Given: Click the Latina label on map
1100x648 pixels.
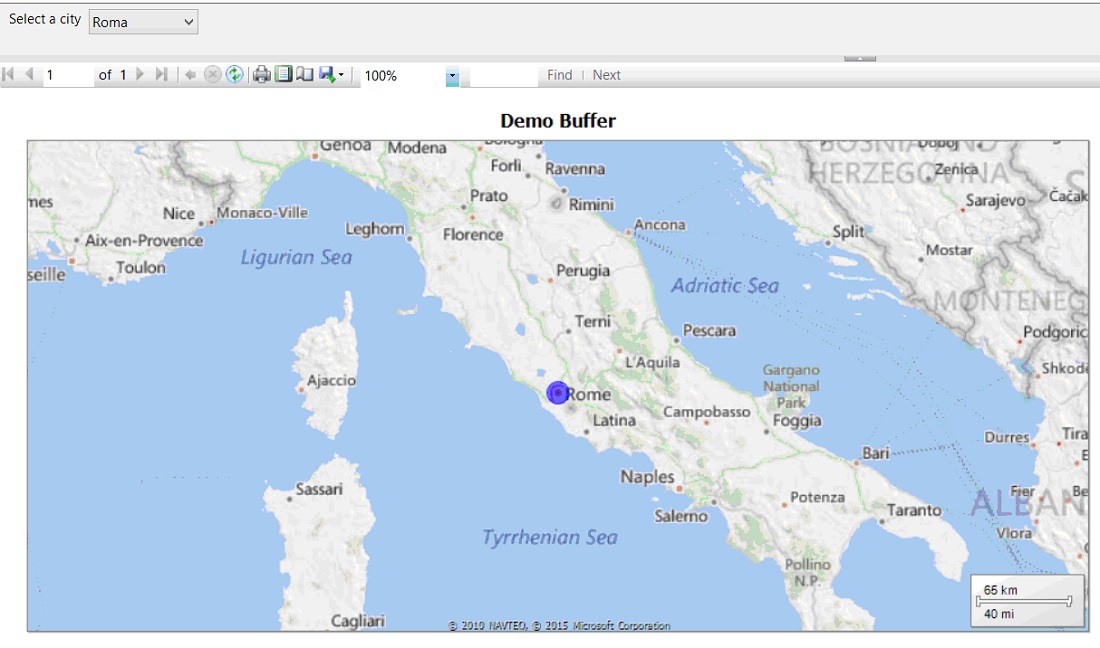Looking at the screenshot, I should (x=615, y=420).
